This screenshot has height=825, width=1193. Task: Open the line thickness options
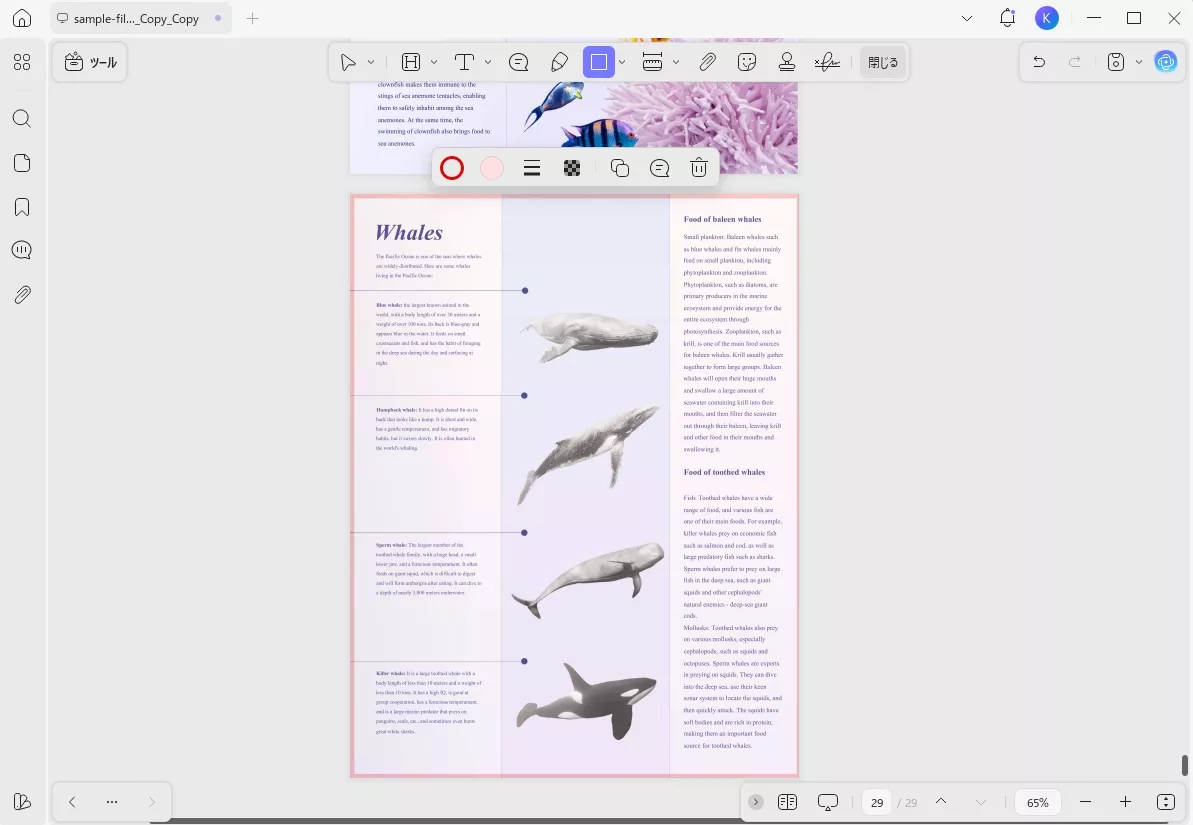tap(532, 168)
